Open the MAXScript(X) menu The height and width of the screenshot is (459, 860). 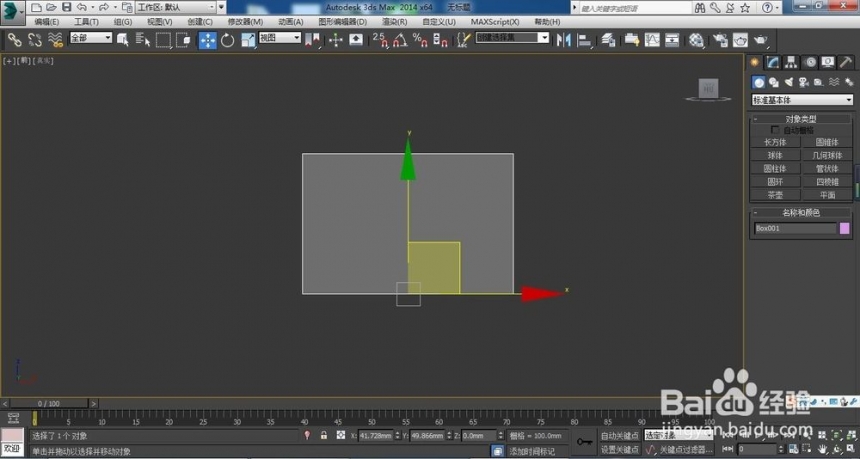[x=495, y=22]
